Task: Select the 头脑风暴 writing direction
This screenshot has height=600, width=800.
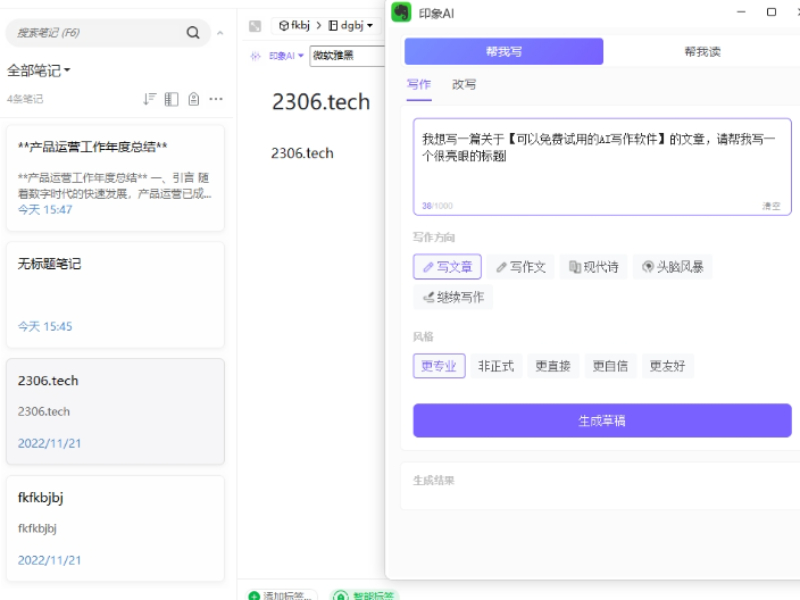Action: 672,267
